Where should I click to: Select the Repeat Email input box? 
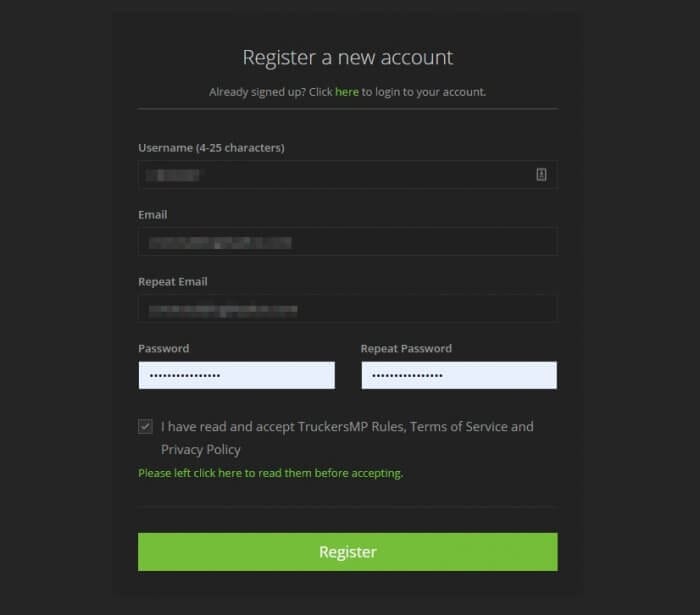click(347, 309)
